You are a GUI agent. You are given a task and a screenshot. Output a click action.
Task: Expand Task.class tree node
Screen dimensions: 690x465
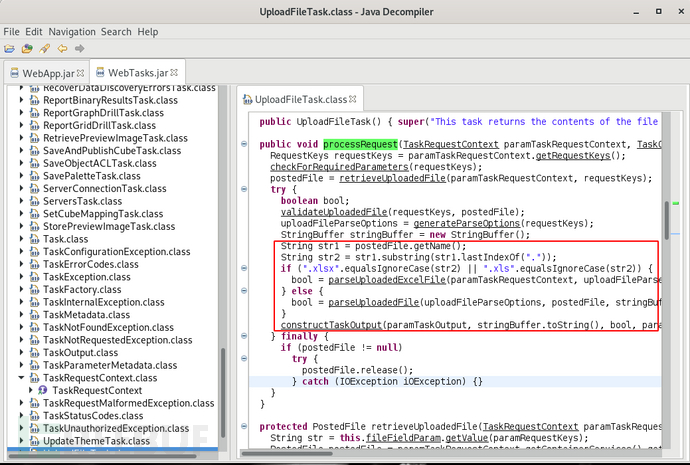coord(21,239)
